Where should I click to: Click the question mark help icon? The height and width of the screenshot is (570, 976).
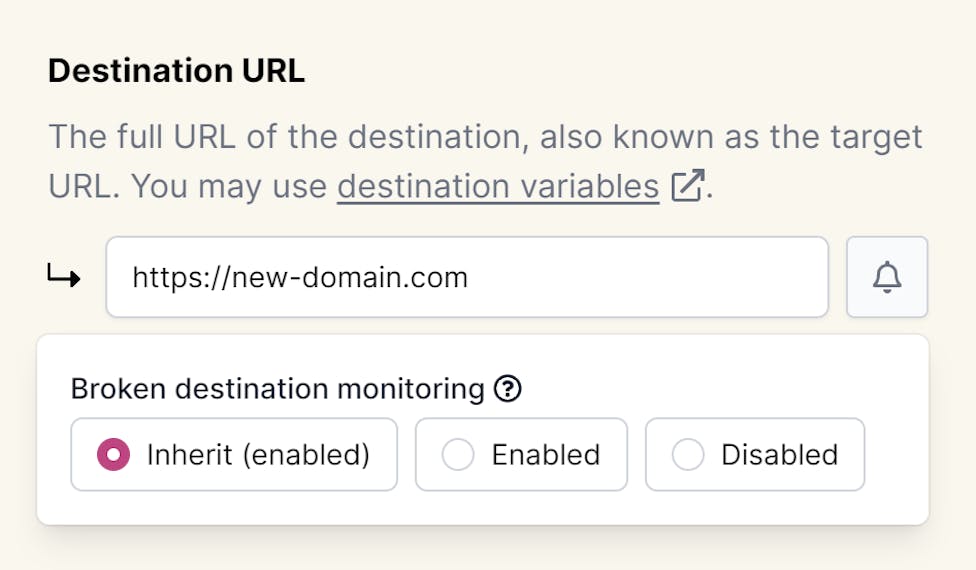508,389
